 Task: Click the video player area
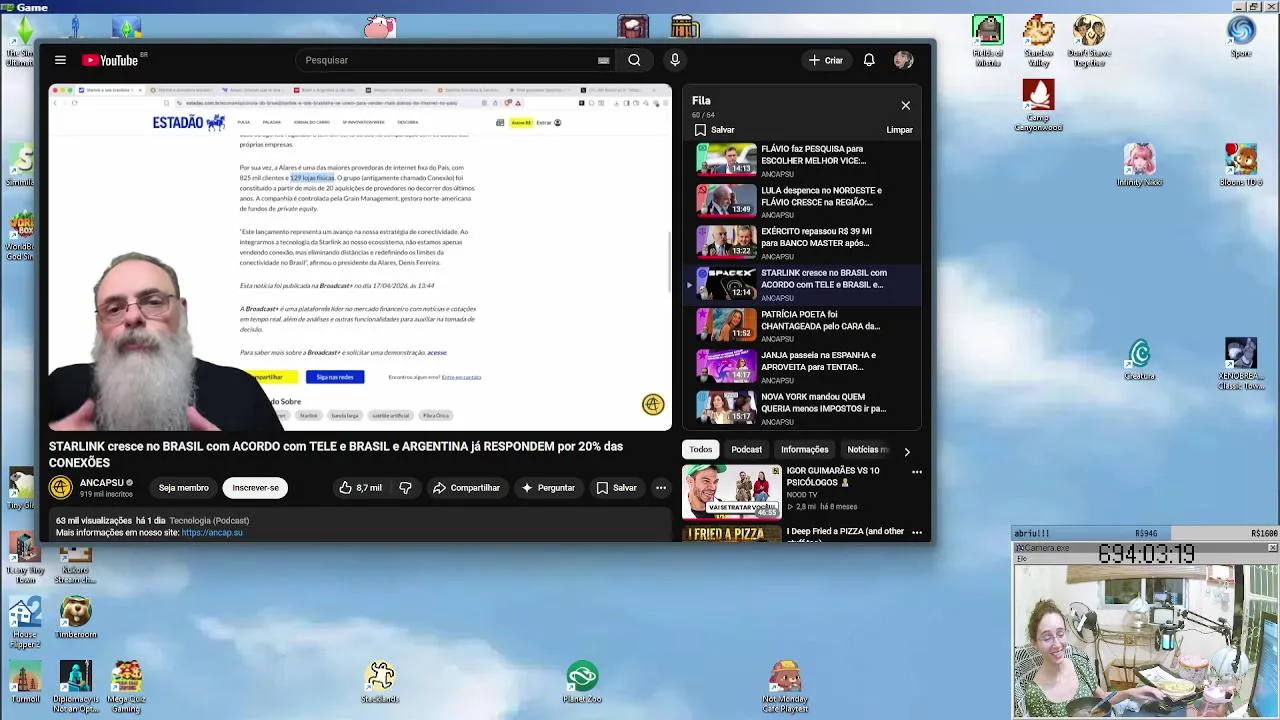point(360,257)
